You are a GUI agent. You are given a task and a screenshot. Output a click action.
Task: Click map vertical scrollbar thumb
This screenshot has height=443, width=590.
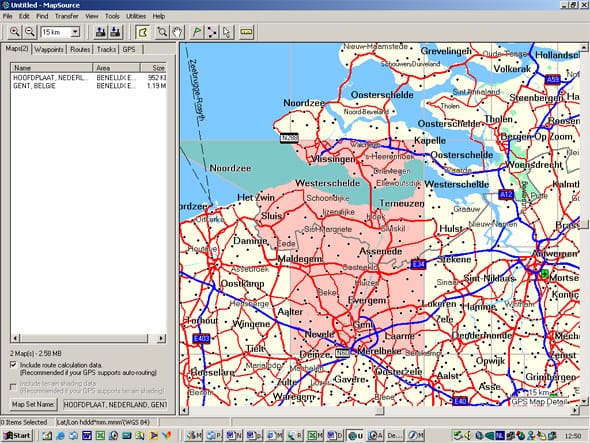pyautogui.click(x=584, y=224)
